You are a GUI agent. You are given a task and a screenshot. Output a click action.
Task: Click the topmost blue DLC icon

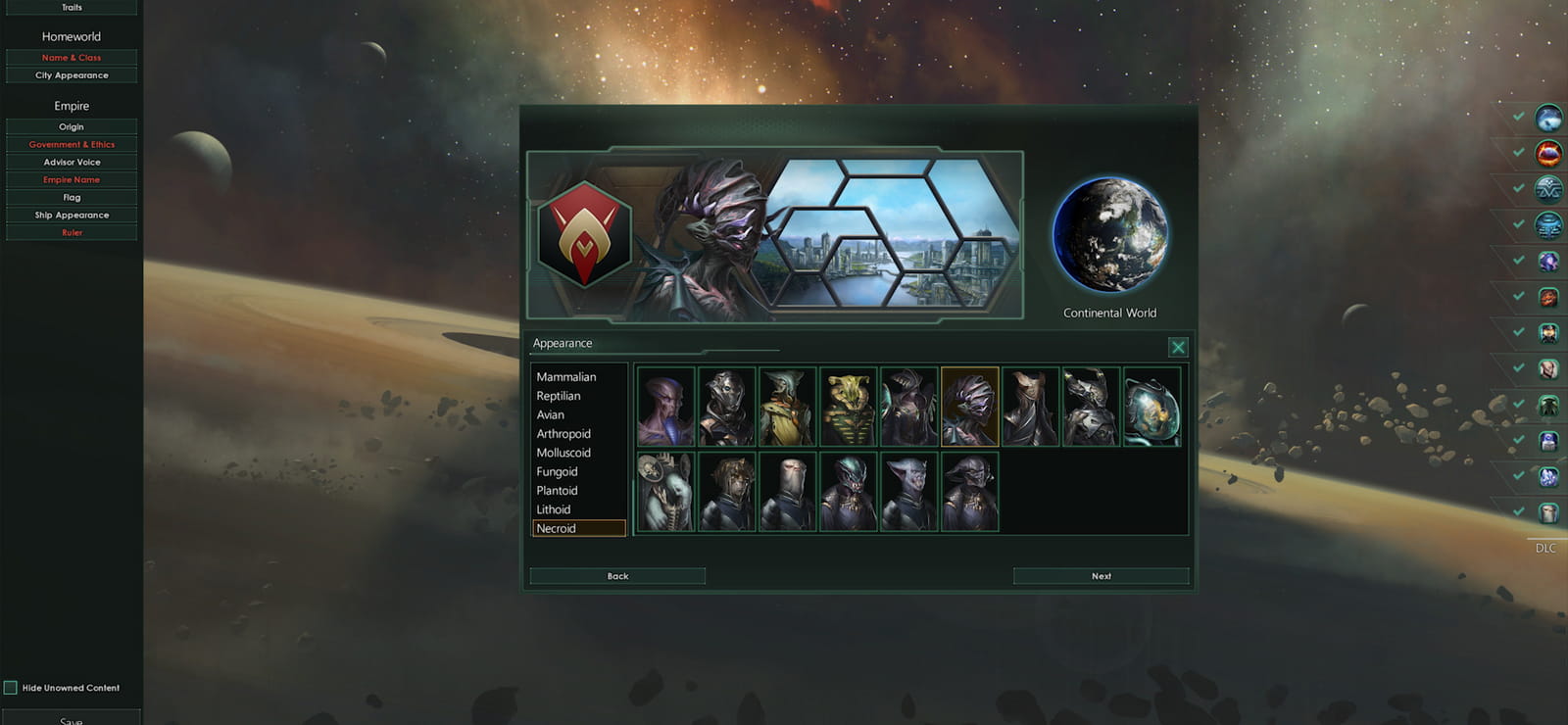[x=1548, y=119]
